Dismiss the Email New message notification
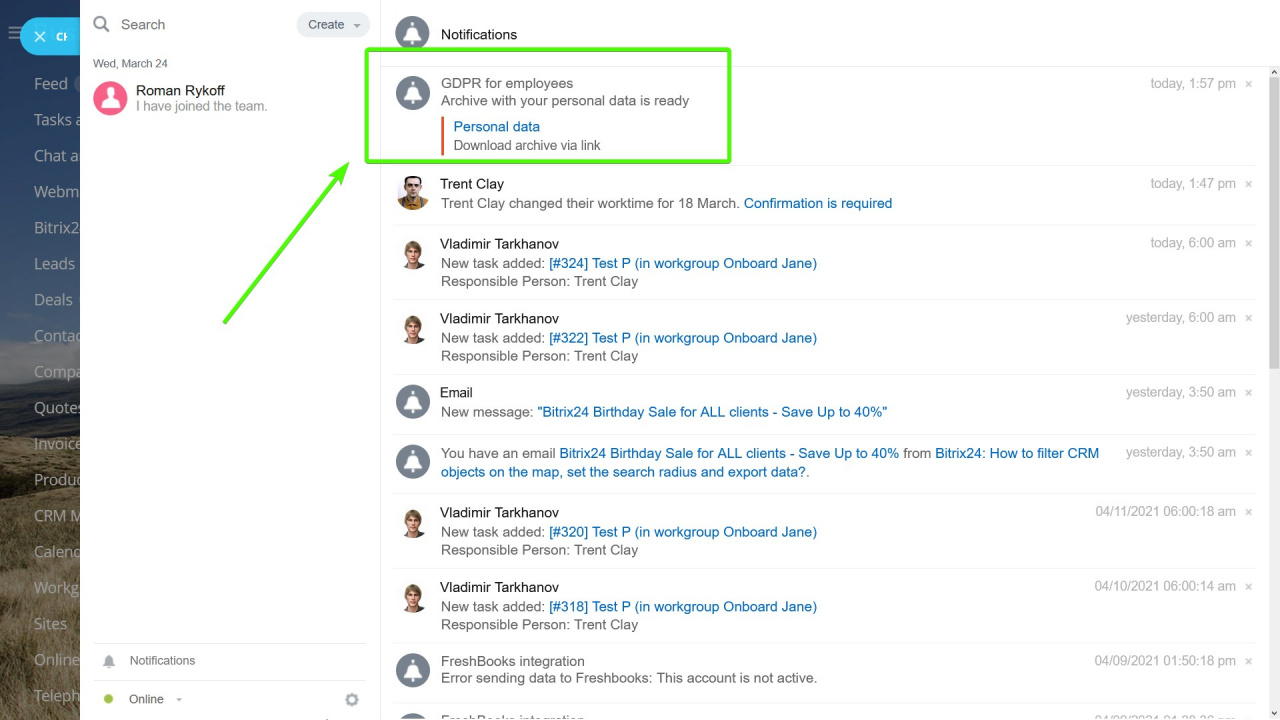Screen dimensions: 1280x720 click(1248, 393)
